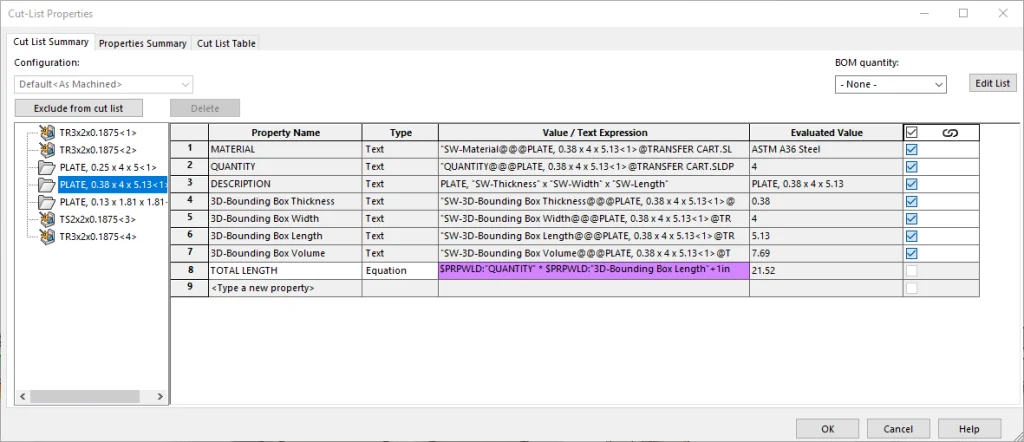Click the tree horizontal scrollbar thumb
1024x442 pixels.
pos(84,396)
